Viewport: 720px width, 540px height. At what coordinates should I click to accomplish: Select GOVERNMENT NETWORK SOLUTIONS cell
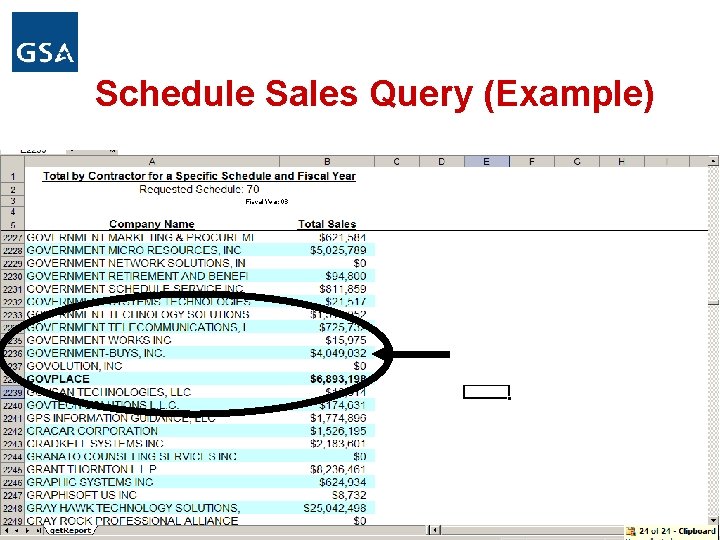[152, 263]
